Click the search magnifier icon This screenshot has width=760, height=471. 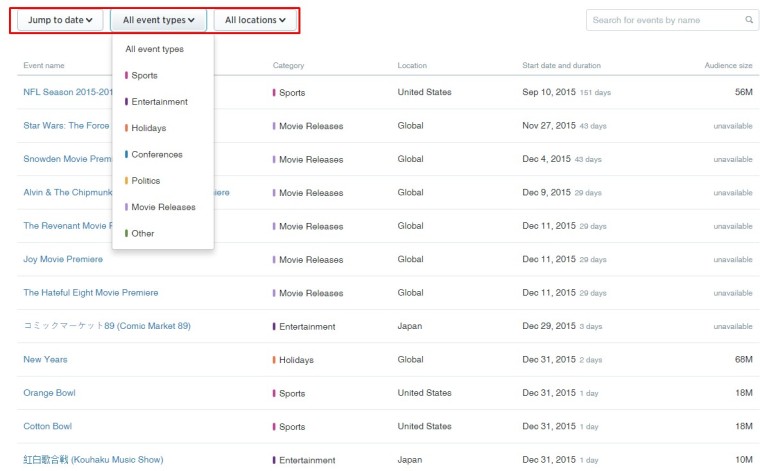pos(749,20)
